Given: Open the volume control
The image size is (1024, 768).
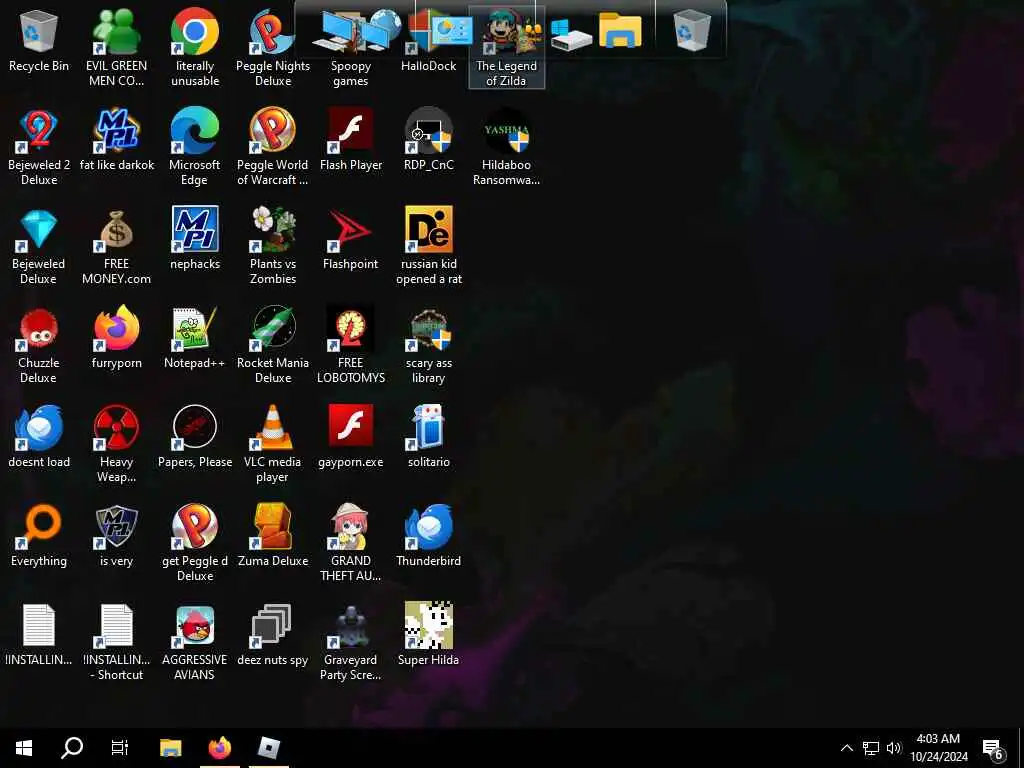Looking at the screenshot, I should [x=894, y=748].
